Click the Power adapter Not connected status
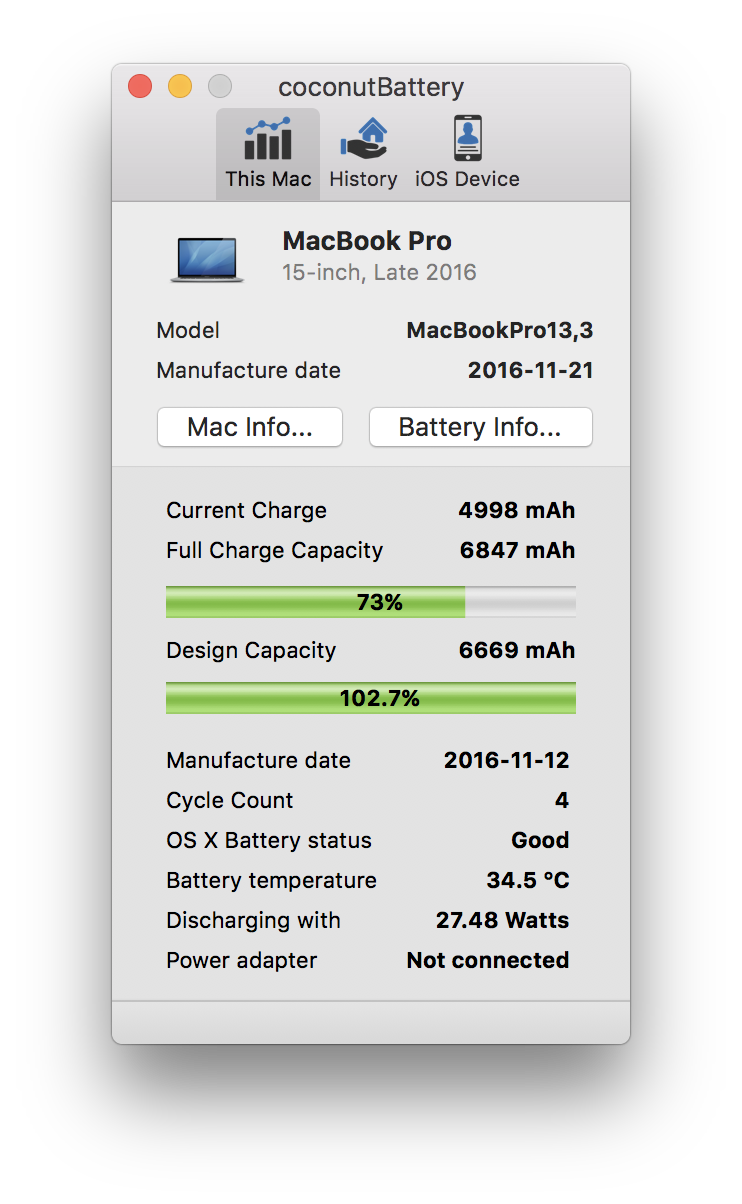 click(488, 960)
